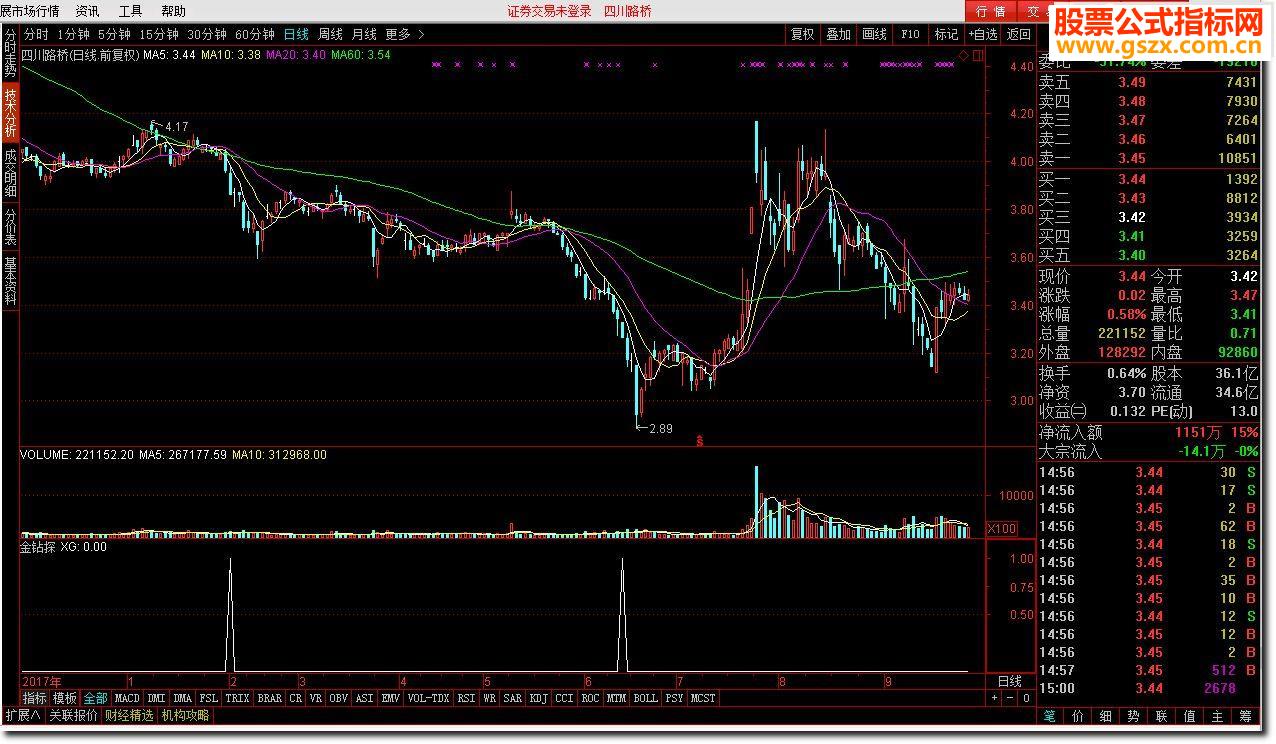The width and height of the screenshot is (1276, 744).
Task: Switch the indicator to OBV
Action: coord(339,698)
